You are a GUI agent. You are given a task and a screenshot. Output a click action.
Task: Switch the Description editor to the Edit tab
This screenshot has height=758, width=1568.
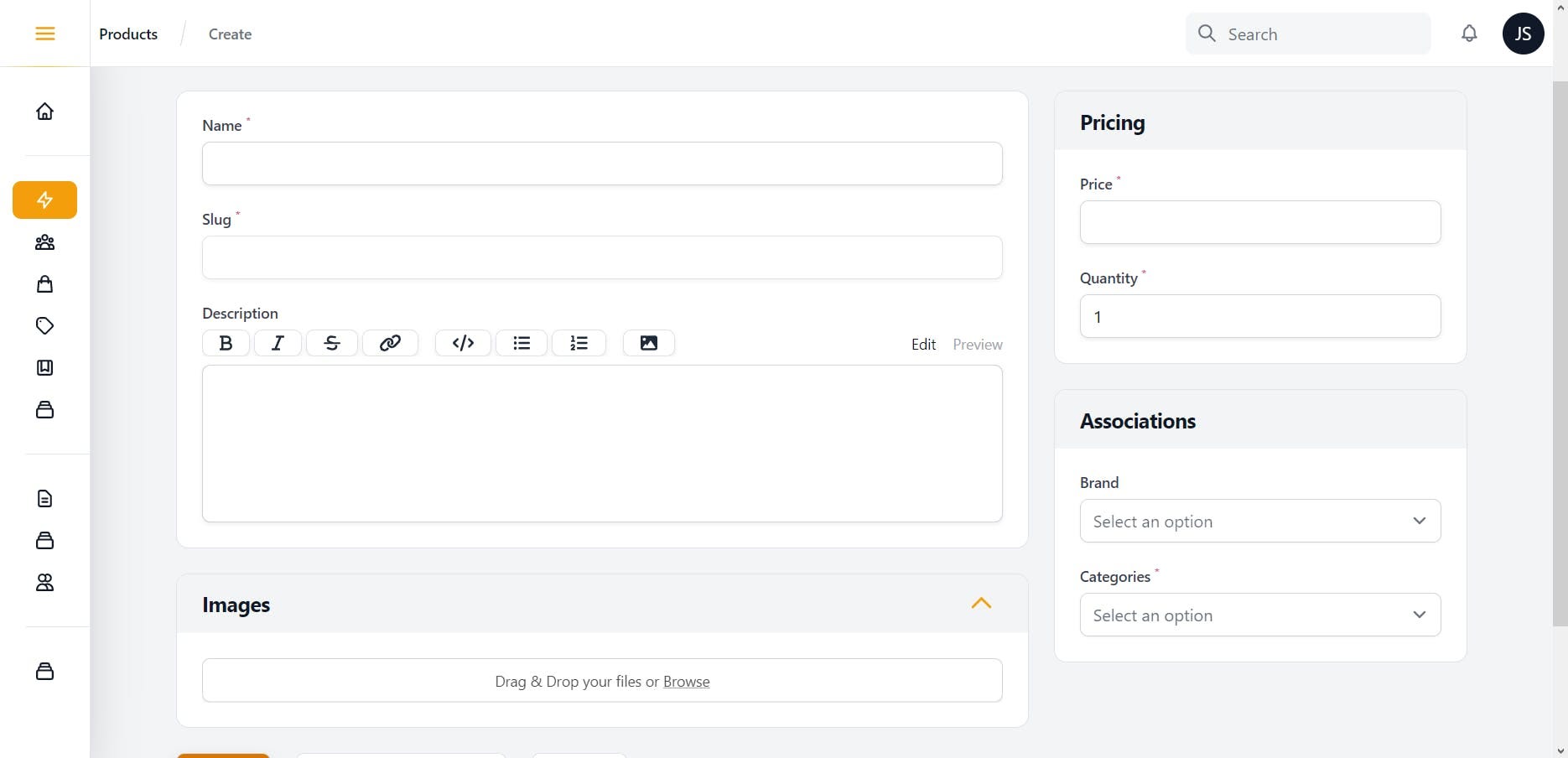pos(923,345)
